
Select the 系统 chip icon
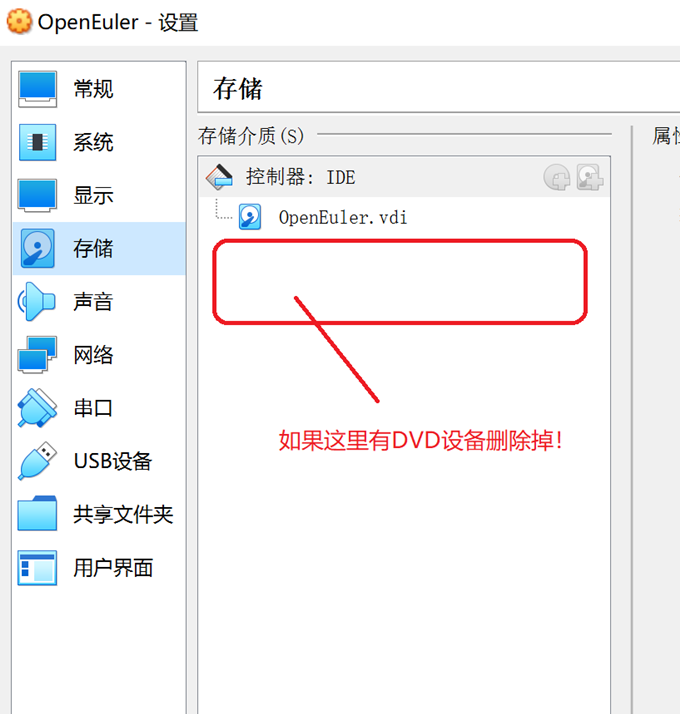point(37,142)
